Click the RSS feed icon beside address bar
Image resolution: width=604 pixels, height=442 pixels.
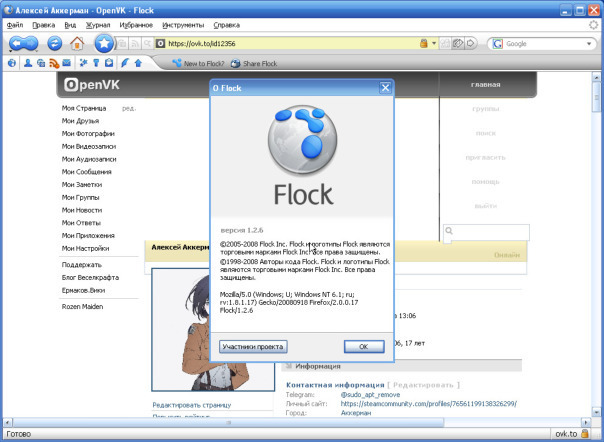pyautogui.click(x=135, y=44)
